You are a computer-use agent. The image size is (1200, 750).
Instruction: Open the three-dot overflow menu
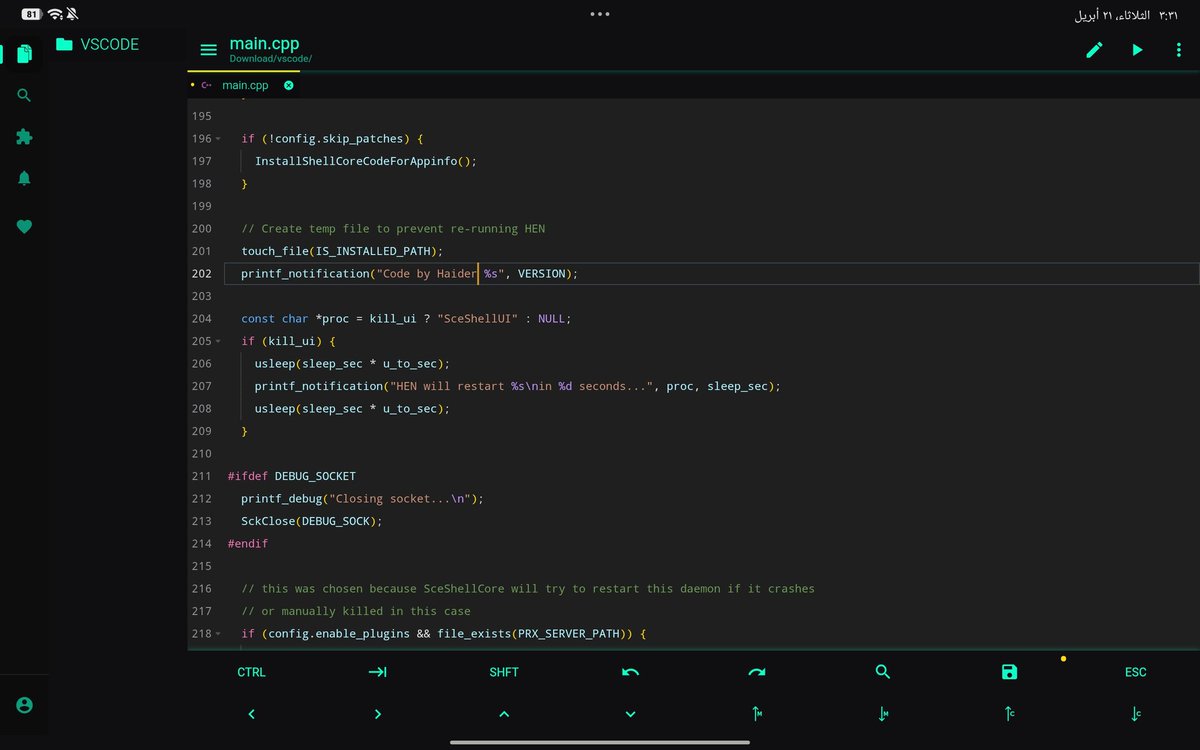pyautogui.click(x=1179, y=50)
